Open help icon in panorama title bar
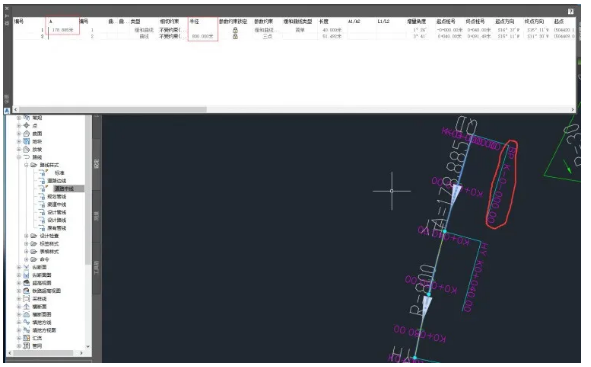Image resolution: width=591 pixels, height=367 pixels. click(571, 11)
